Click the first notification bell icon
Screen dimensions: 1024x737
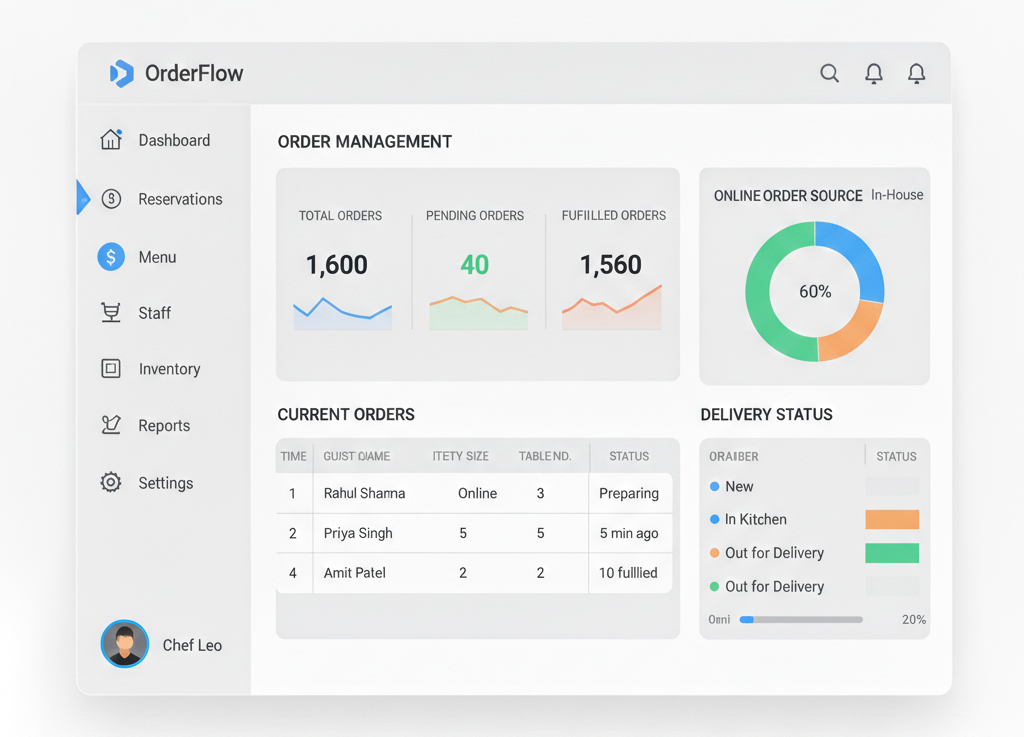873,73
